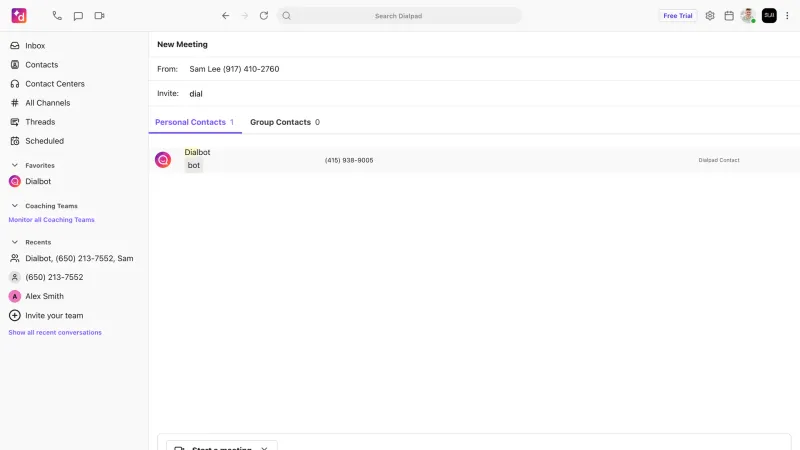Start video meeting from top camera icon
This screenshot has height=450, width=800.
99,16
